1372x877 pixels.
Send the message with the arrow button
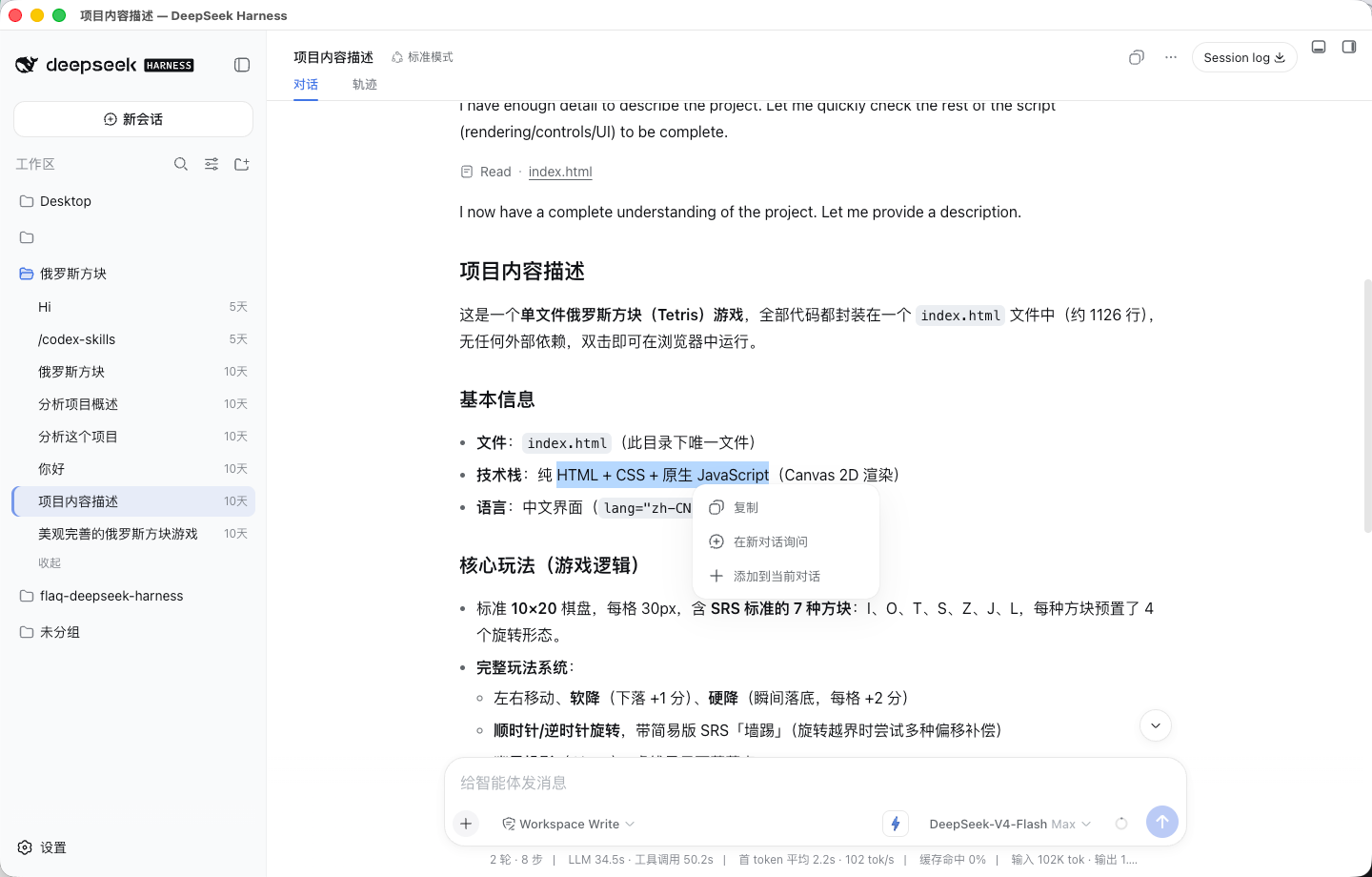coord(1162,822)
